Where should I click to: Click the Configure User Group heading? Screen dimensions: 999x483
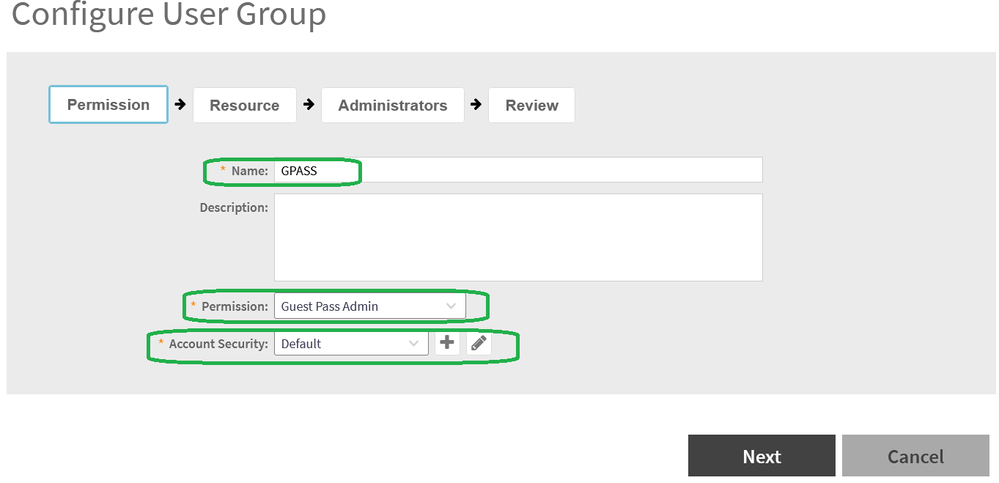click(x=168, y=15)
